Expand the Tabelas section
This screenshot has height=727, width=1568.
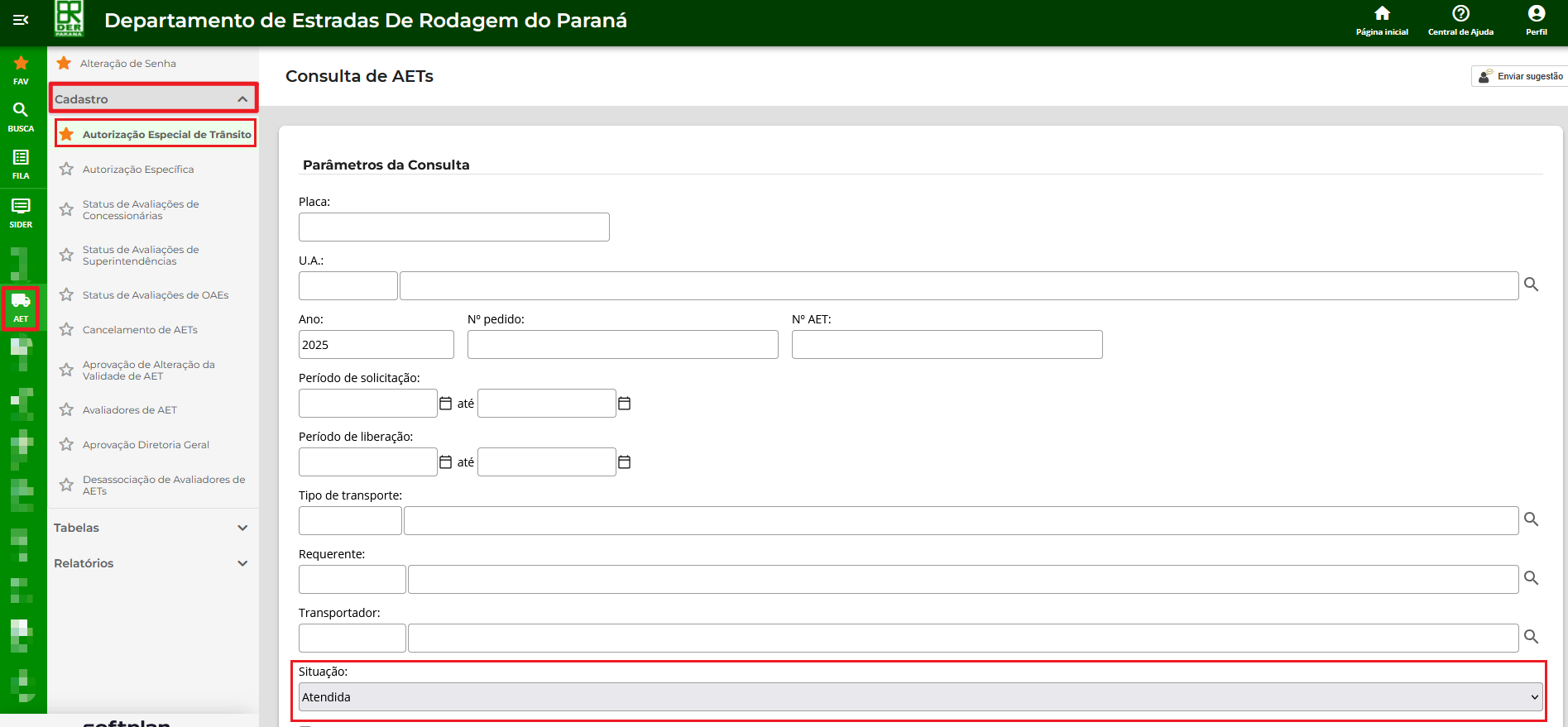151,528
